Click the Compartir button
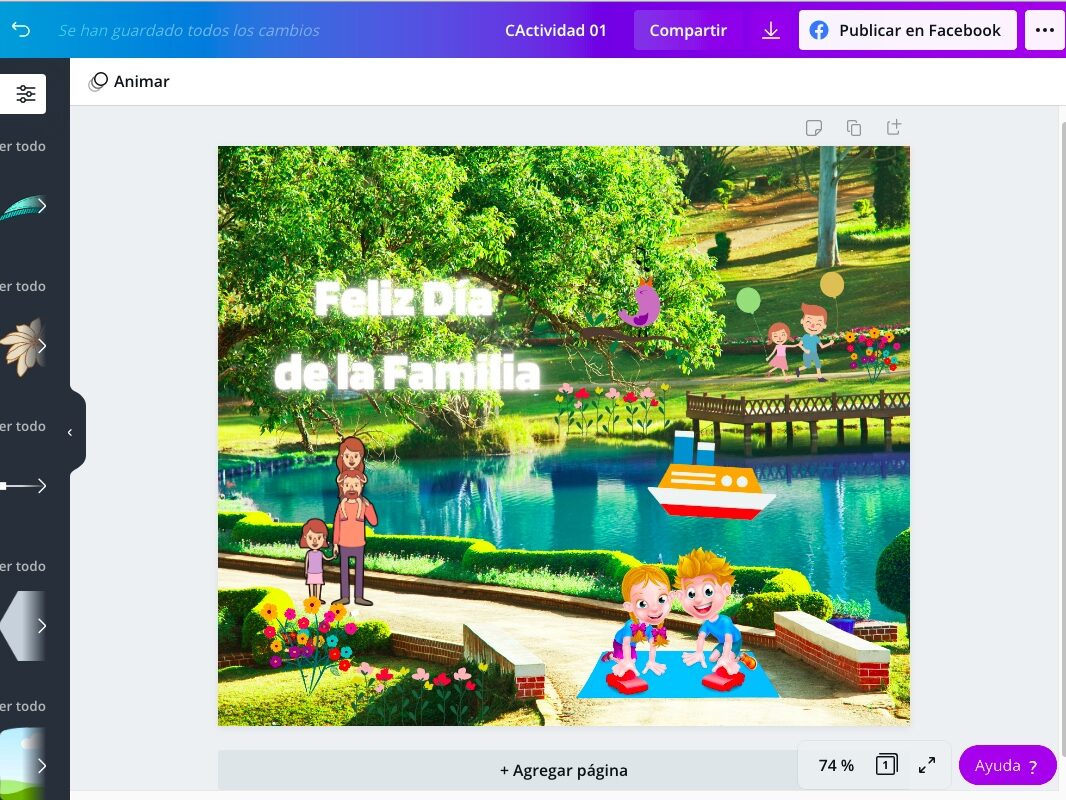This screenshot has width=1066, height=800. pos(688,30)
